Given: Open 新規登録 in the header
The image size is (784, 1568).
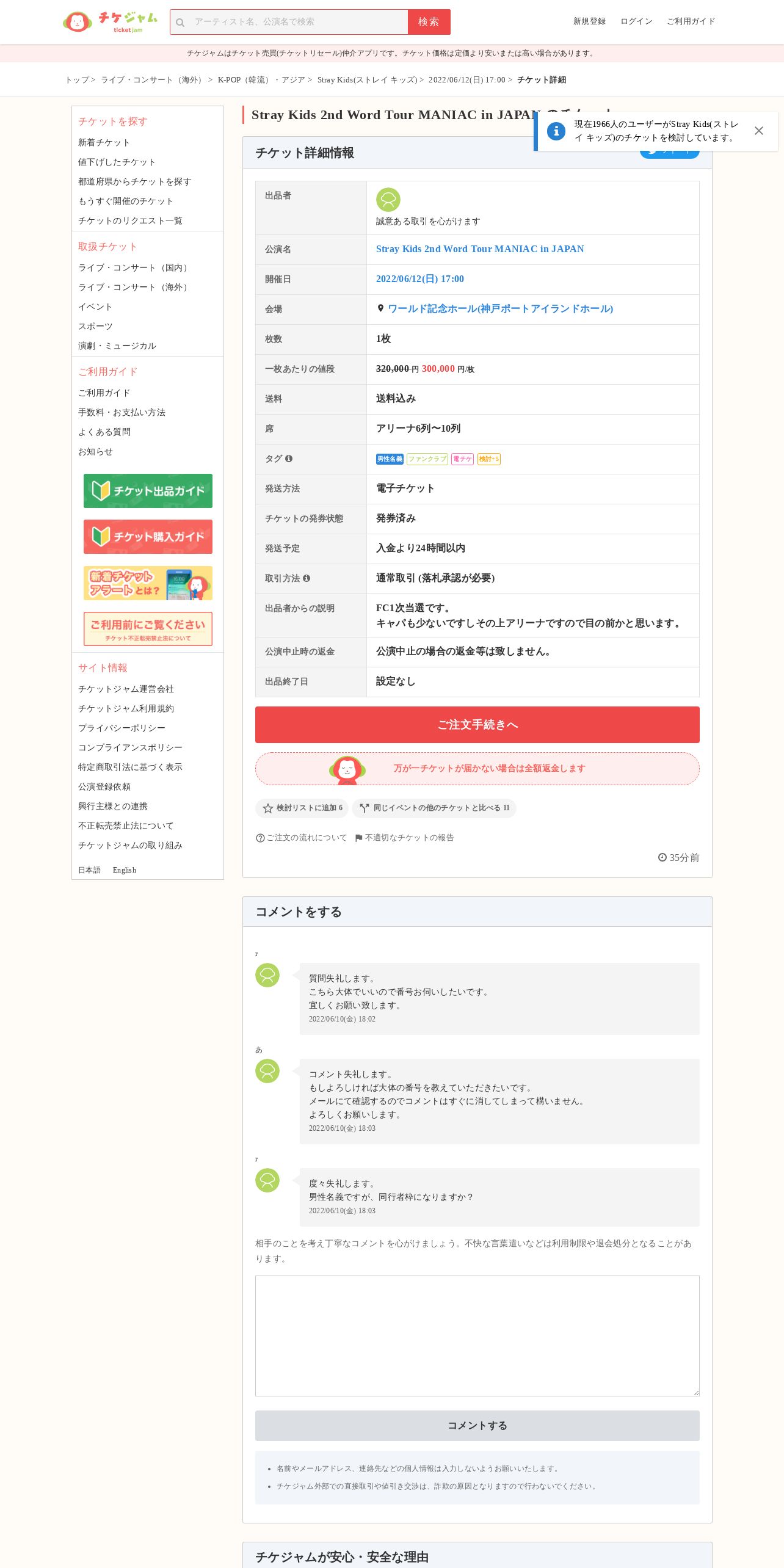Looking at the screenshot, I should pos(589,21).
